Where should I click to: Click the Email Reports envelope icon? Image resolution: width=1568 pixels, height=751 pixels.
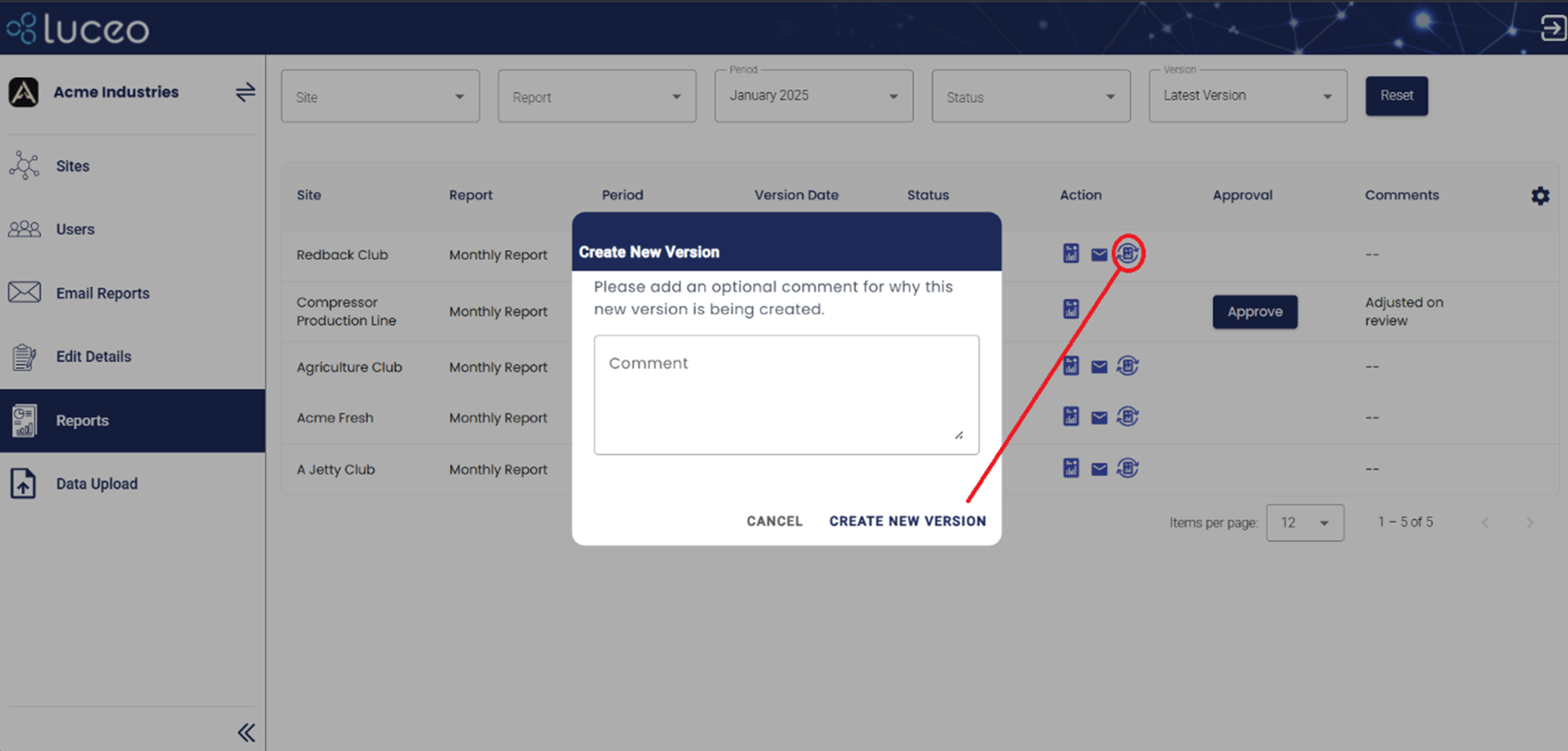tap(24, 293)
